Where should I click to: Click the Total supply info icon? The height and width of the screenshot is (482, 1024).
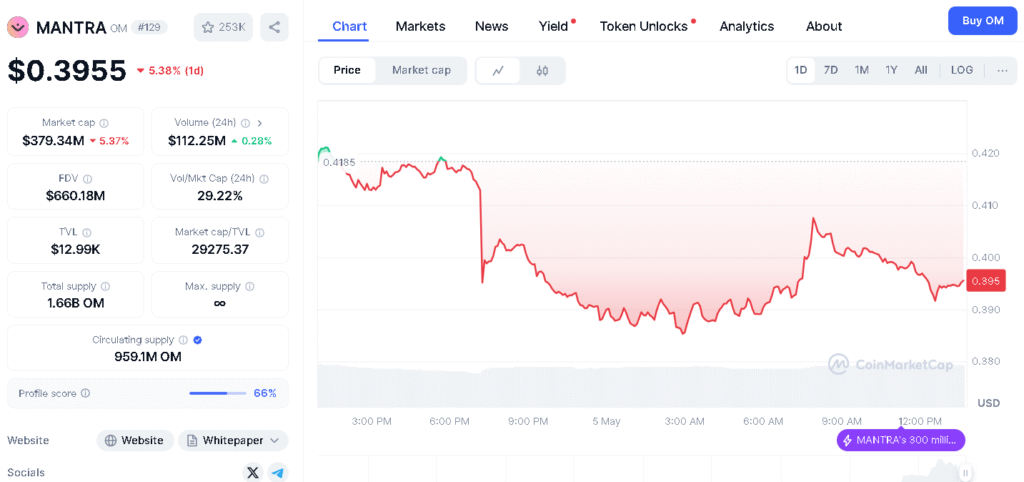click(x=106, y=286)
